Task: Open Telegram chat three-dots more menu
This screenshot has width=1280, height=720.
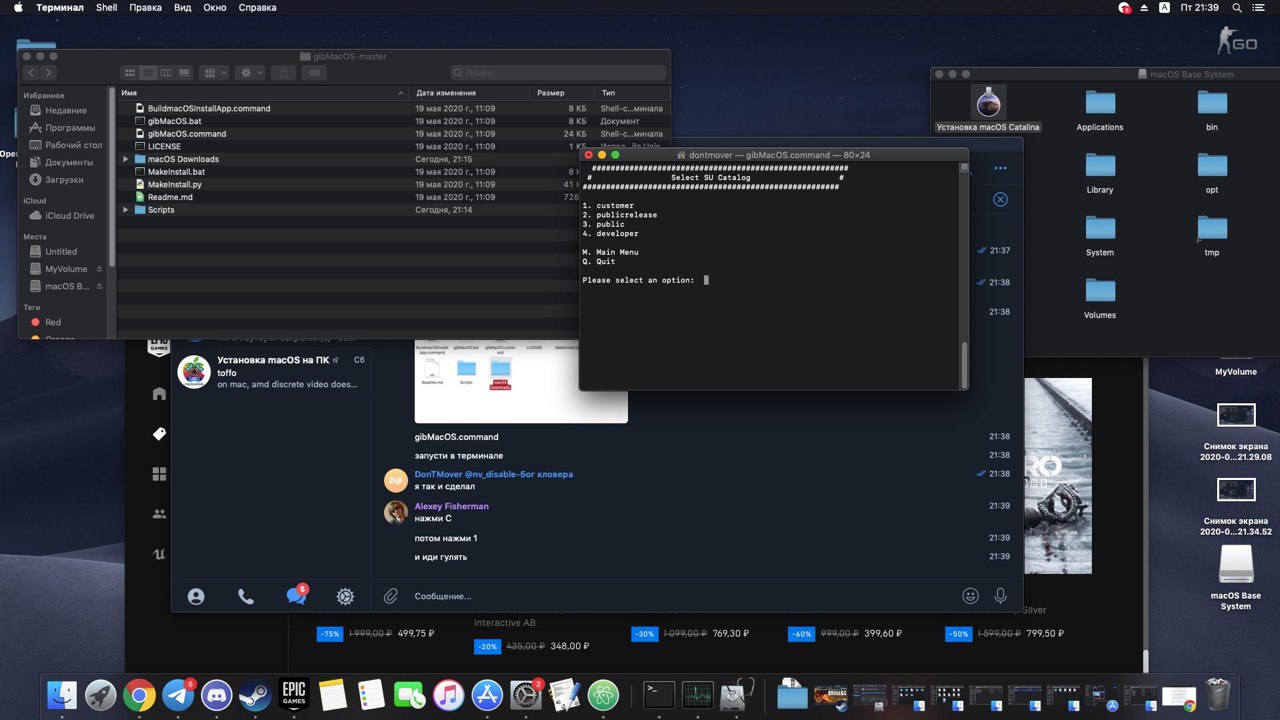Action: (1000, 168)
